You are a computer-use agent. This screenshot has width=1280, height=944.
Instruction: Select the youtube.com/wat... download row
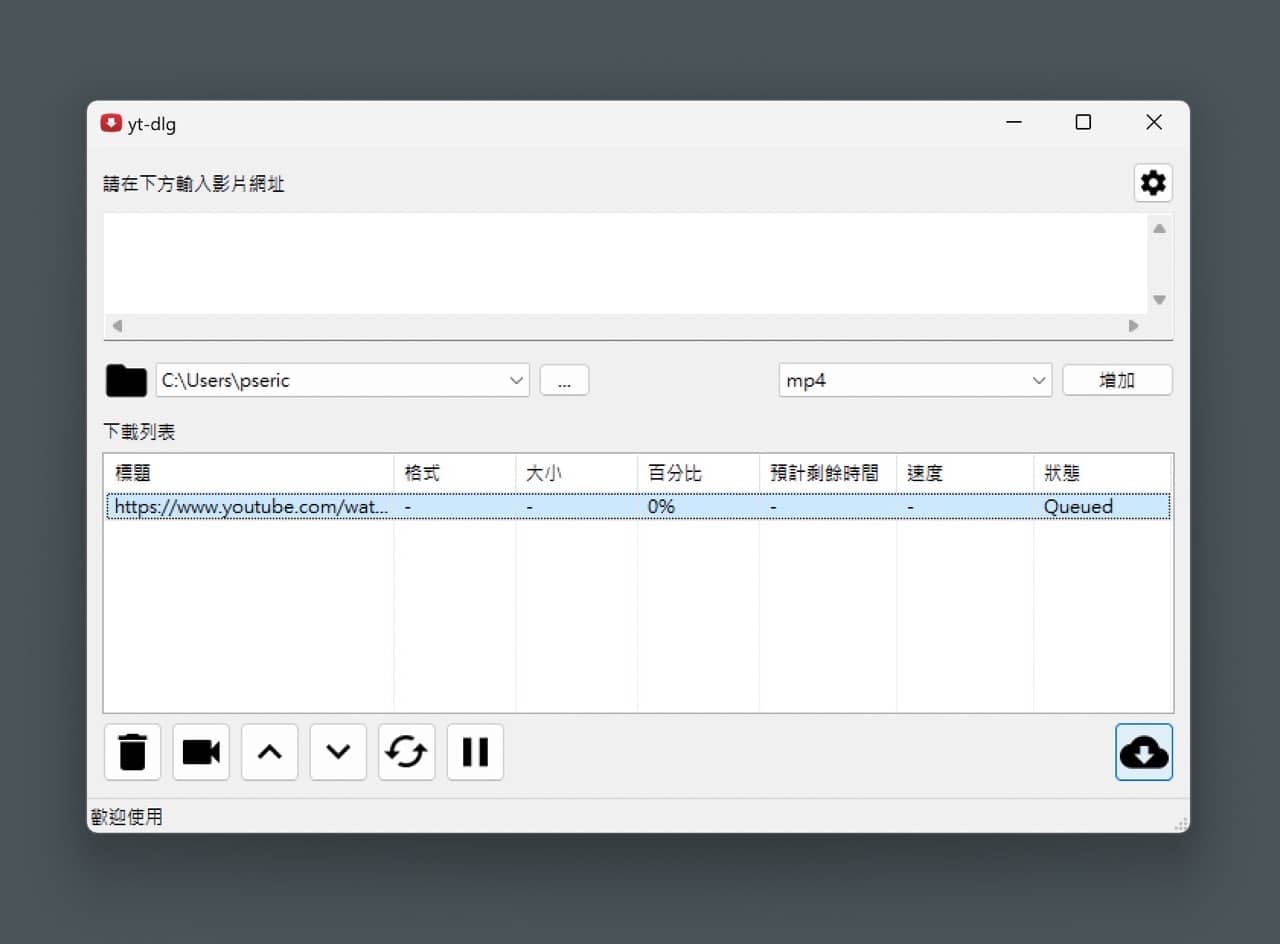coord(638,507)
